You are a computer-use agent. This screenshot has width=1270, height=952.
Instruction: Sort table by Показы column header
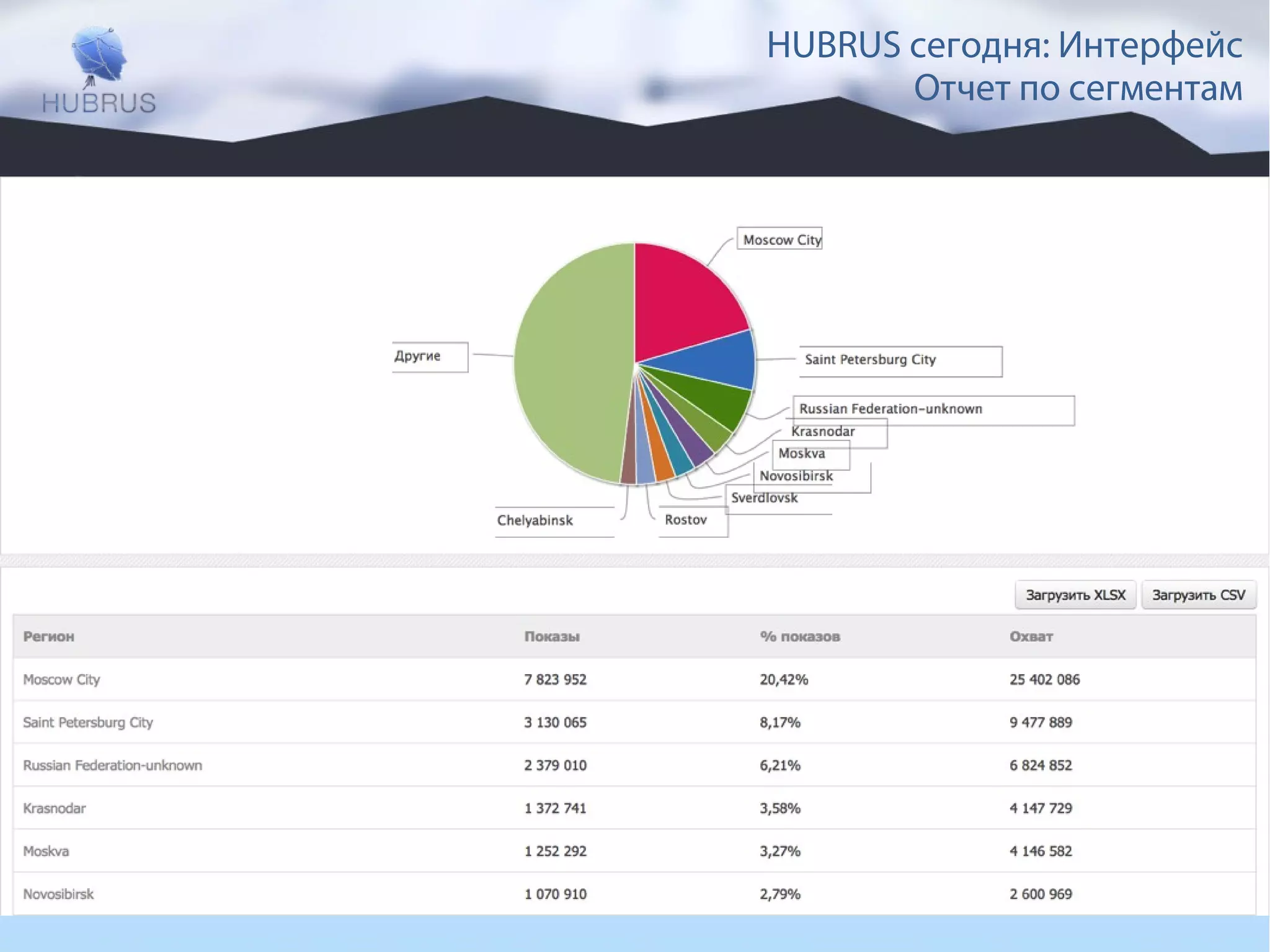pyautogui.click(x=552, y=636)
